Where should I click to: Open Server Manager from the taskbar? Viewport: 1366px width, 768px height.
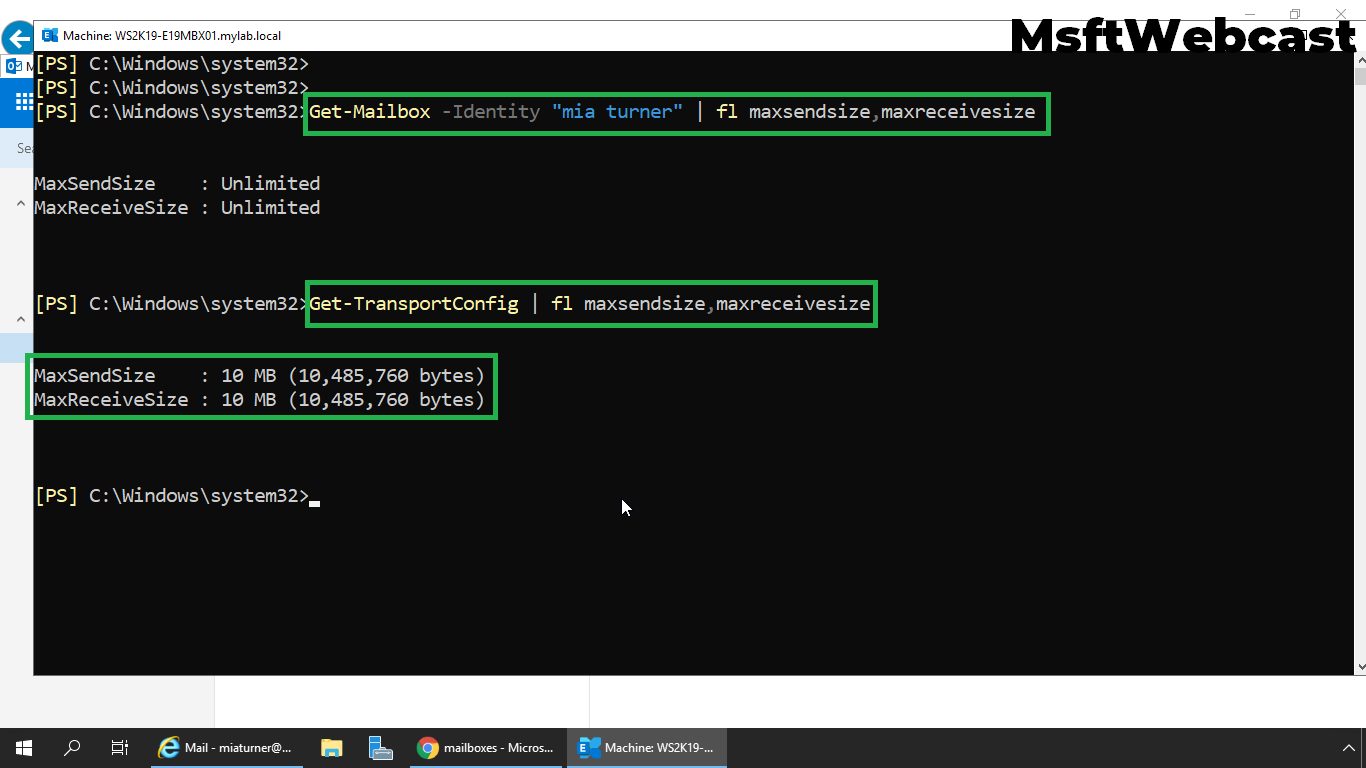pos(379,747)
